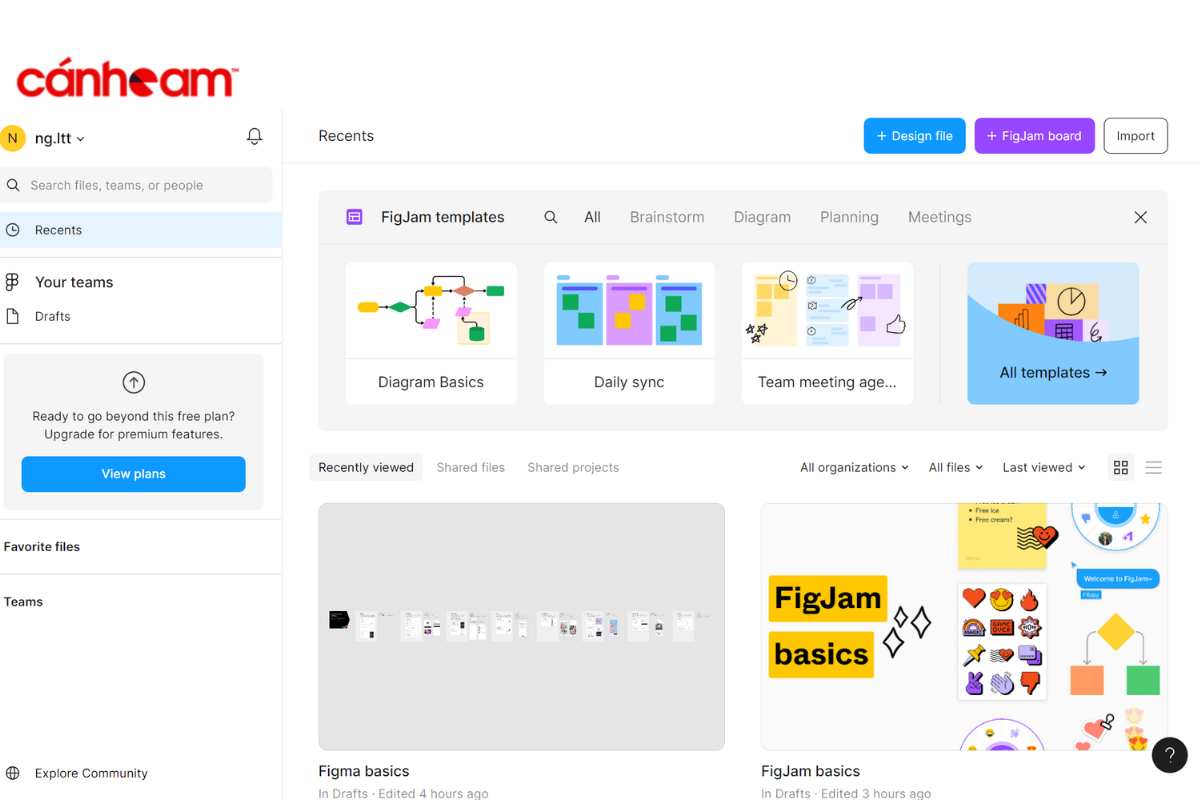Image resolution: width=1200 pixels, height=800 pixels.
Task: Switch to grid view
Action: coord(1121,467)
